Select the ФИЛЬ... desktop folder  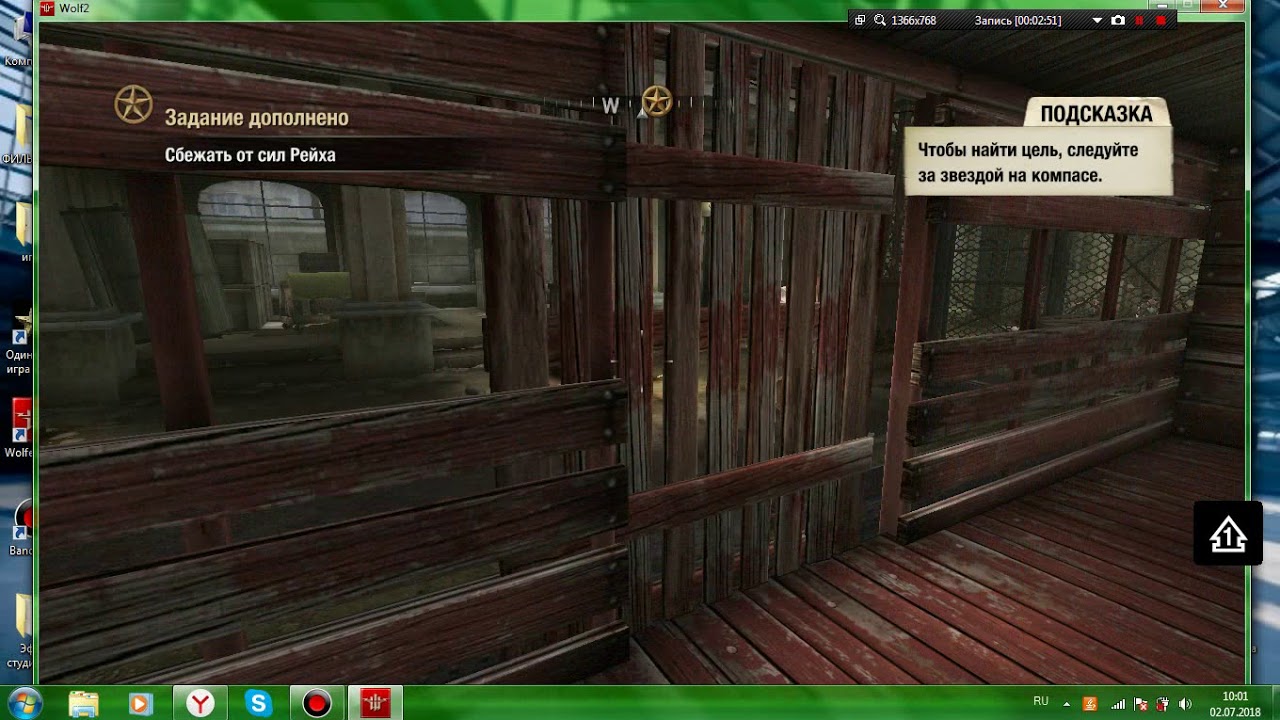coord(18,135)
